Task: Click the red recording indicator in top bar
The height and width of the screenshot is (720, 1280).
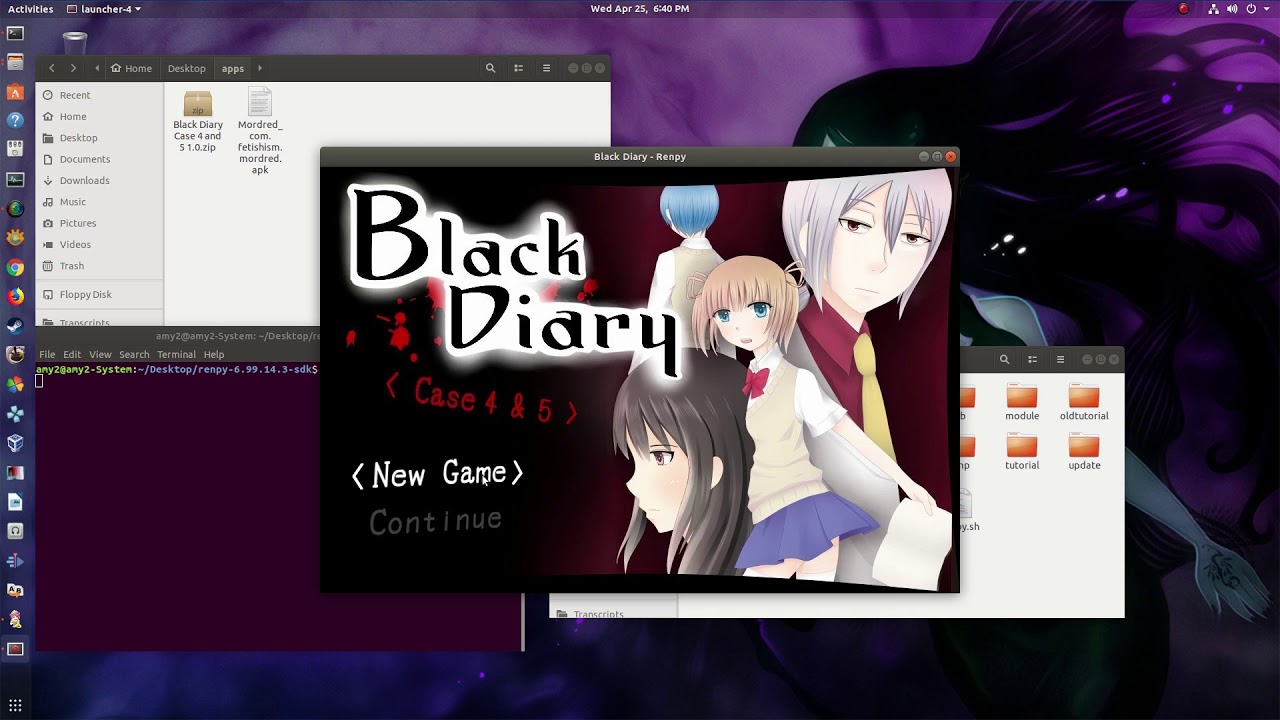Action: pyautogui.click(x=1184, y=9)
